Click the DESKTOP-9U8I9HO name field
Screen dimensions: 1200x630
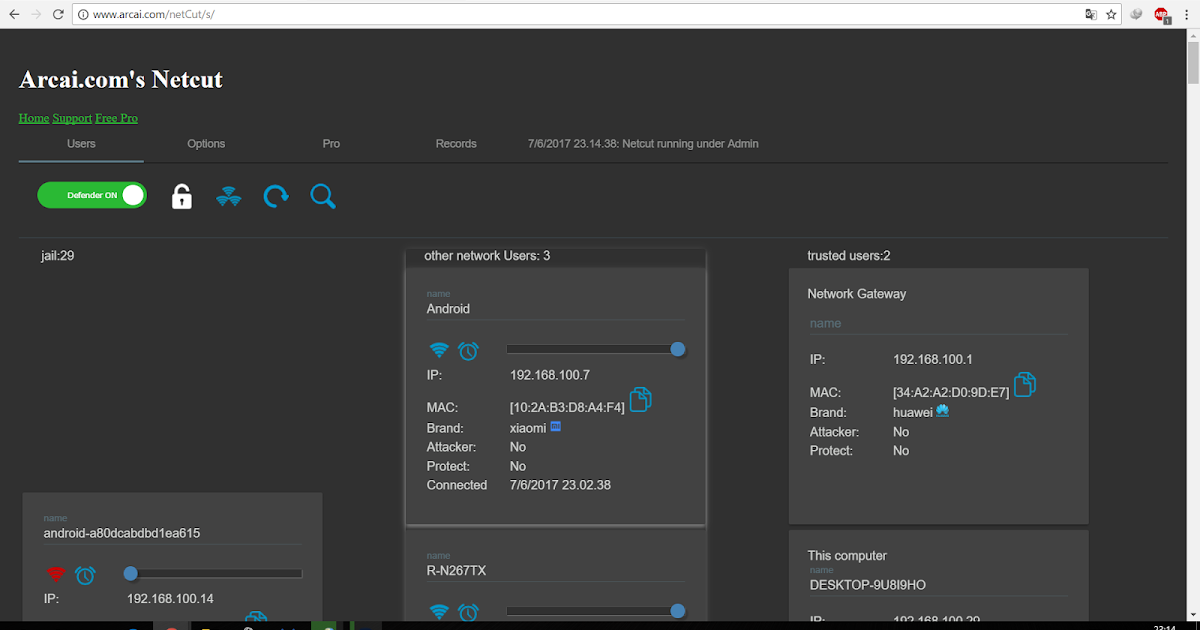click(x=939, y=584)
